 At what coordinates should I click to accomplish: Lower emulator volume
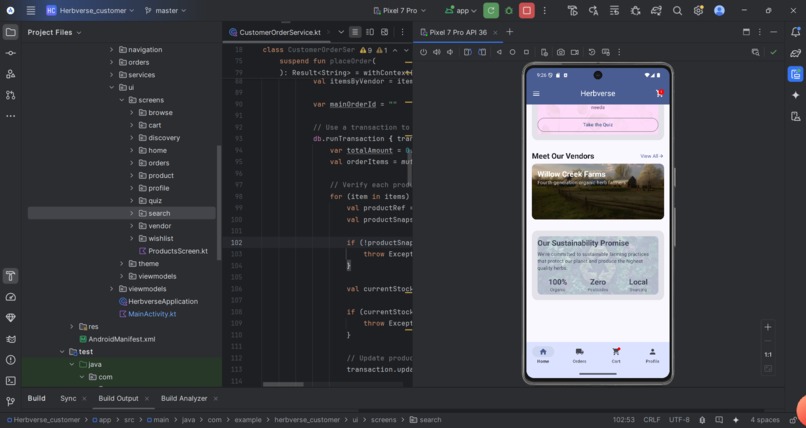coord(450,52)
